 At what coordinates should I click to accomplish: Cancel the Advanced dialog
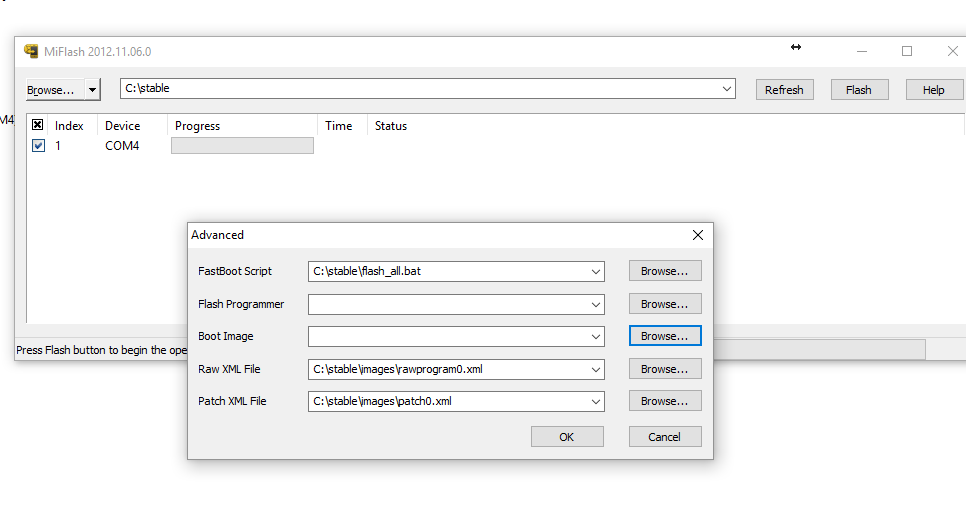pyautogui.click(x=665, y=437)
